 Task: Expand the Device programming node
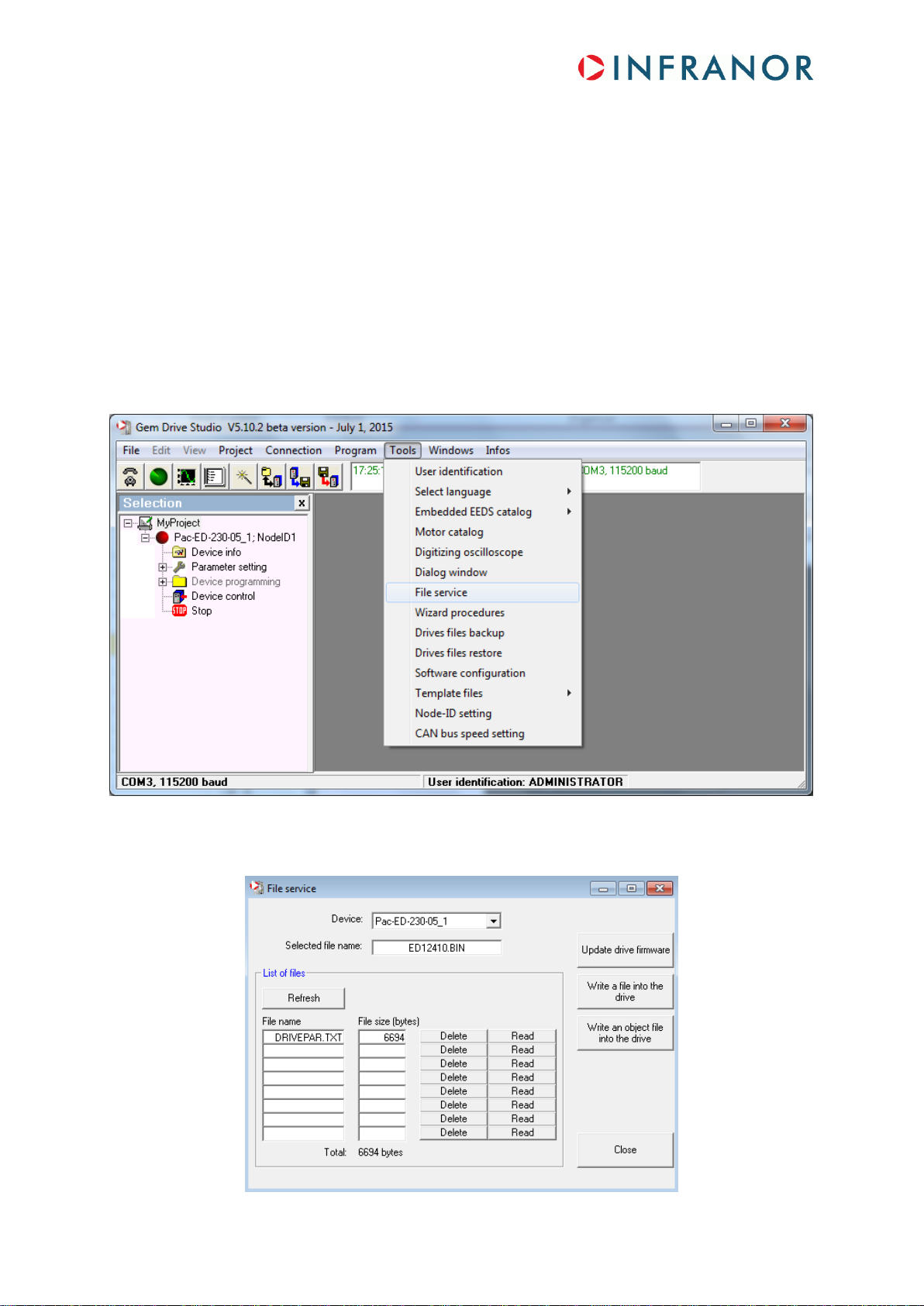click(x=162, y=581)
